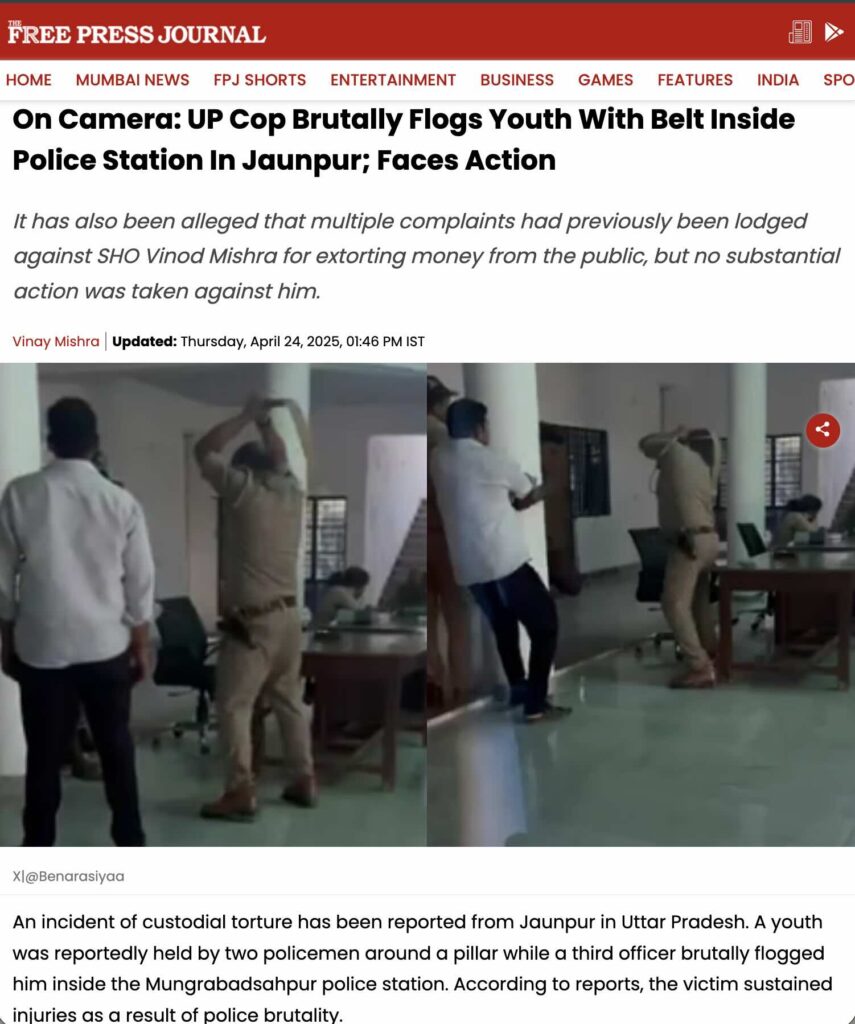
Task: Select FPJ SHORTS in navigation
Action: (x=259, y=80)
